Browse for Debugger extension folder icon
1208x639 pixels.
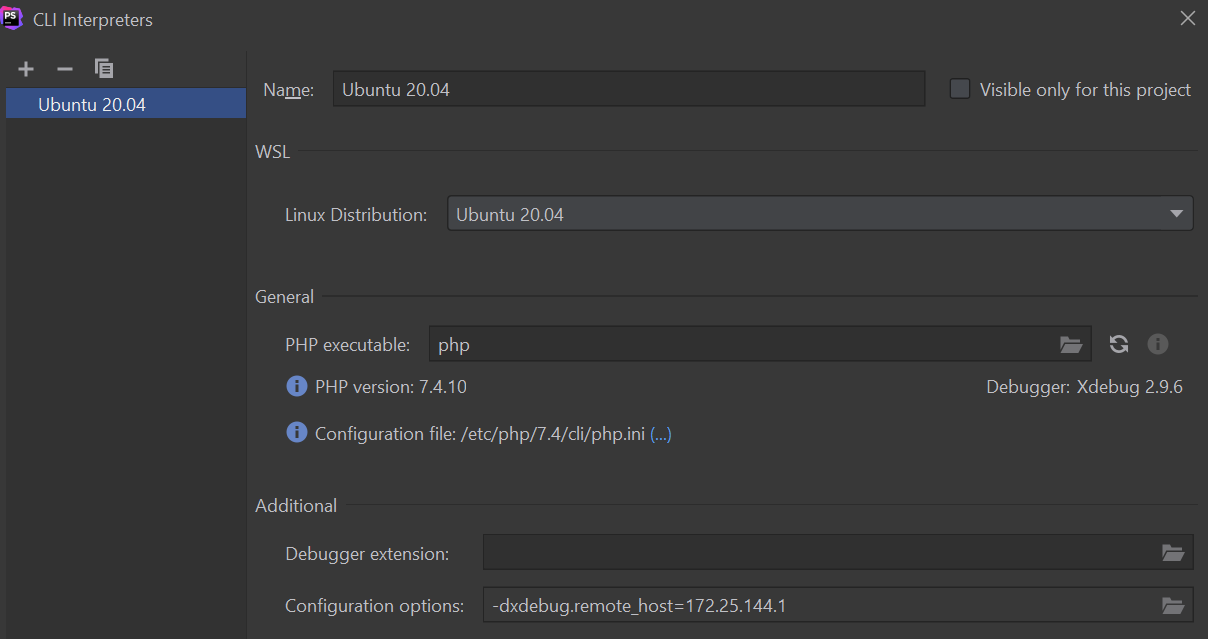[1173, 553]
